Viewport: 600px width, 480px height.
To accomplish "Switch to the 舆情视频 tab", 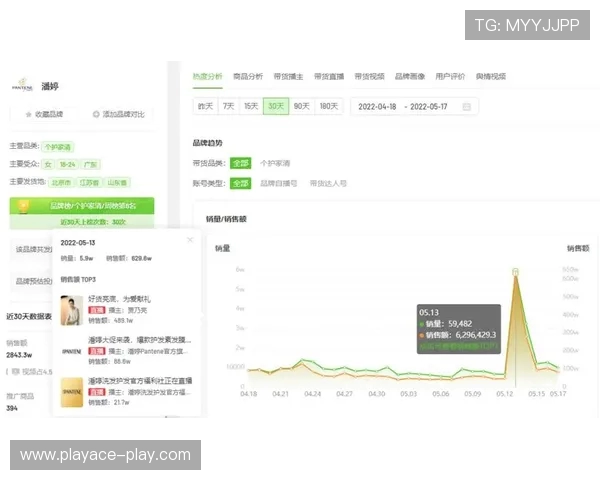I will point(491,77).
